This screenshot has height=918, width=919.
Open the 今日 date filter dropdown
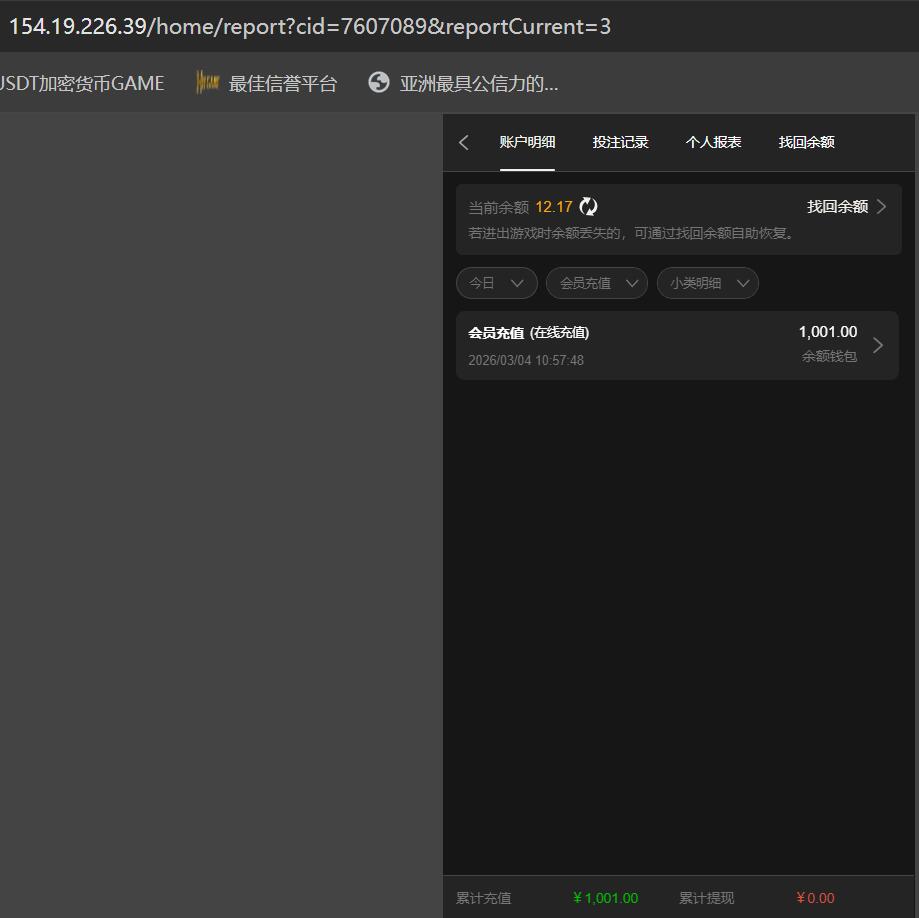(x=496, y=283)
